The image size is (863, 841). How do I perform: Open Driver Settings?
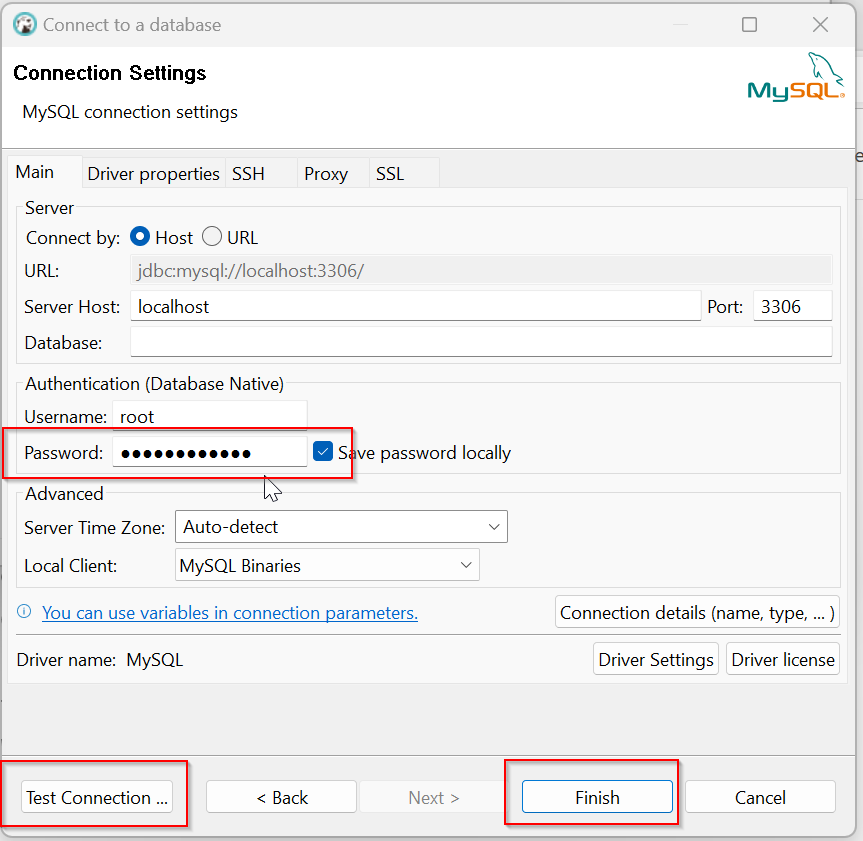(656, 659)
